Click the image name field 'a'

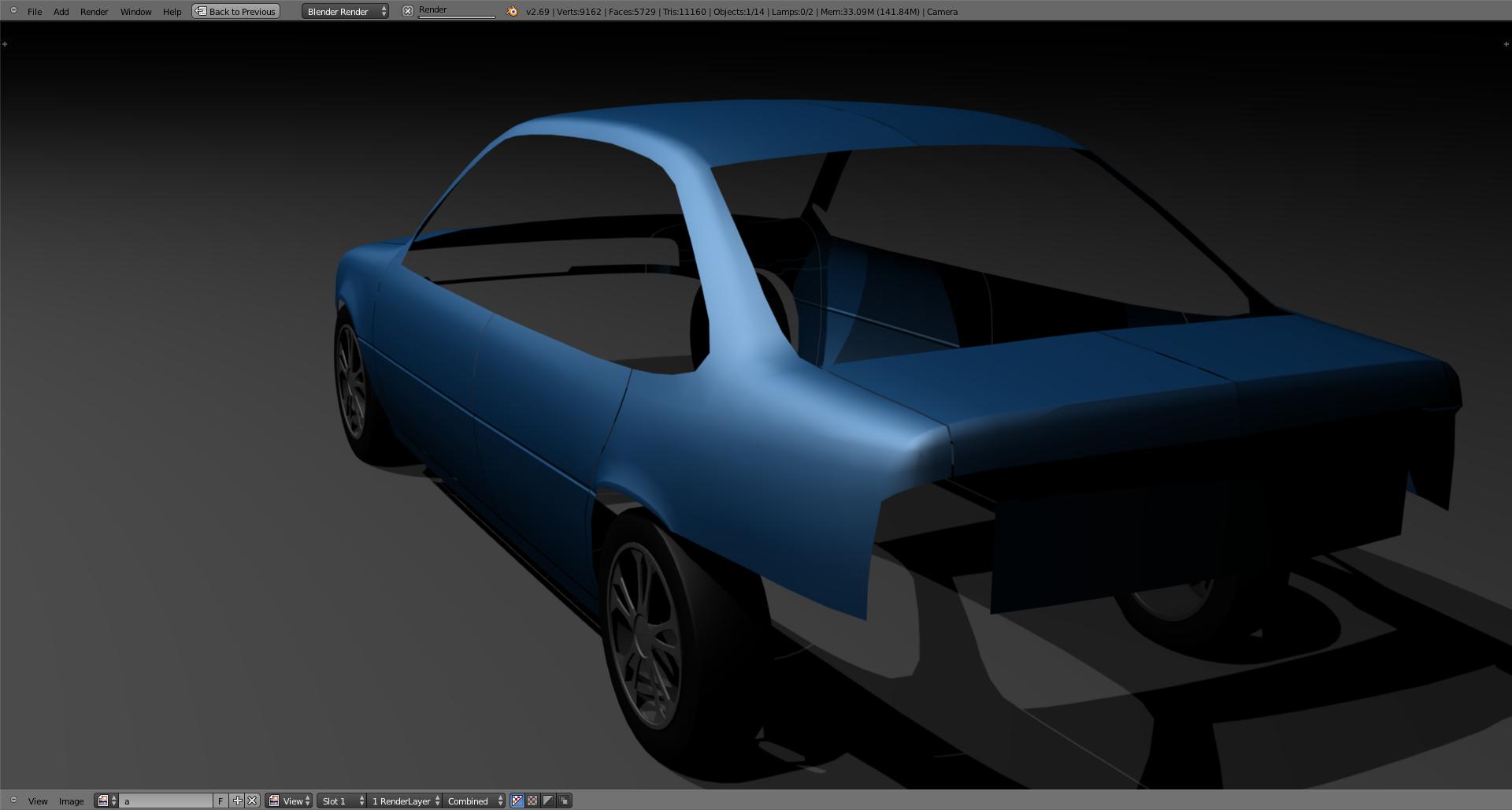pos(165,801)
